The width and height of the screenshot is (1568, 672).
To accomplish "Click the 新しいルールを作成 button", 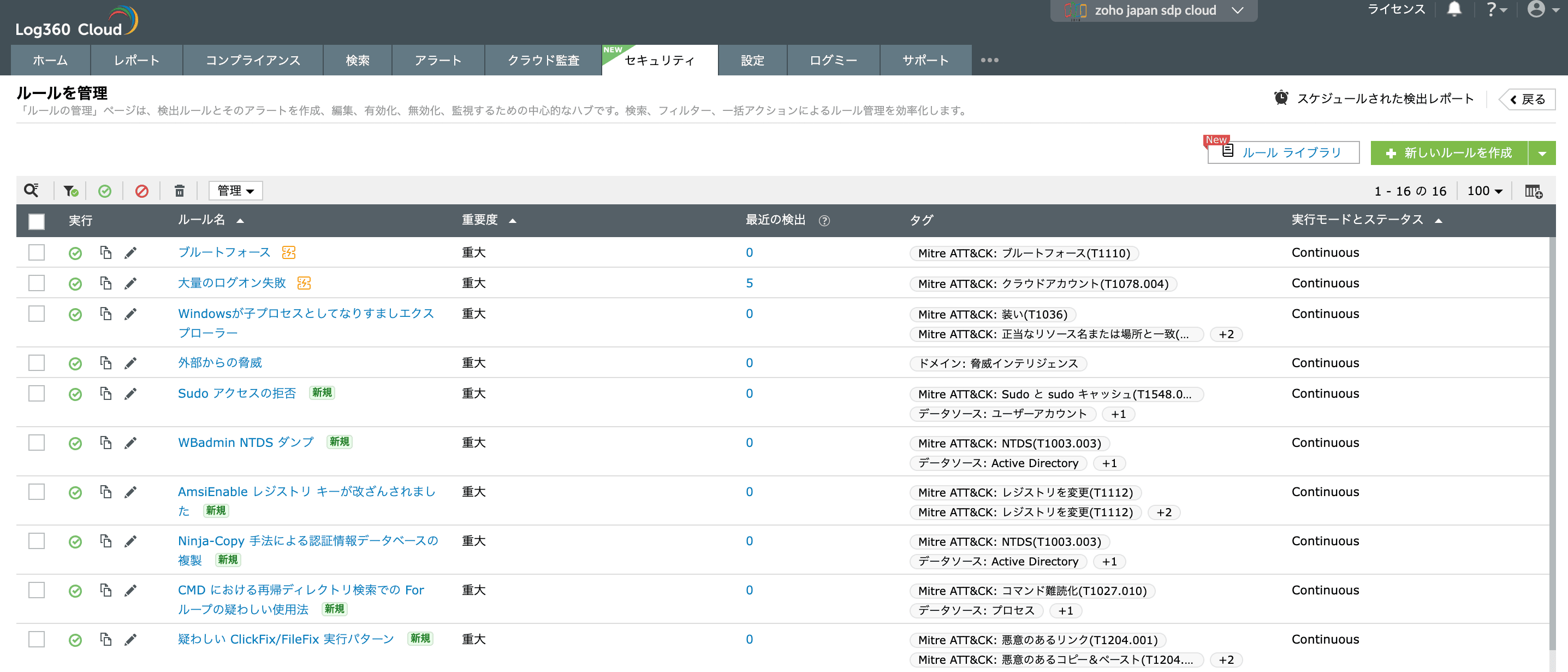I will (x=1450, y=153).
